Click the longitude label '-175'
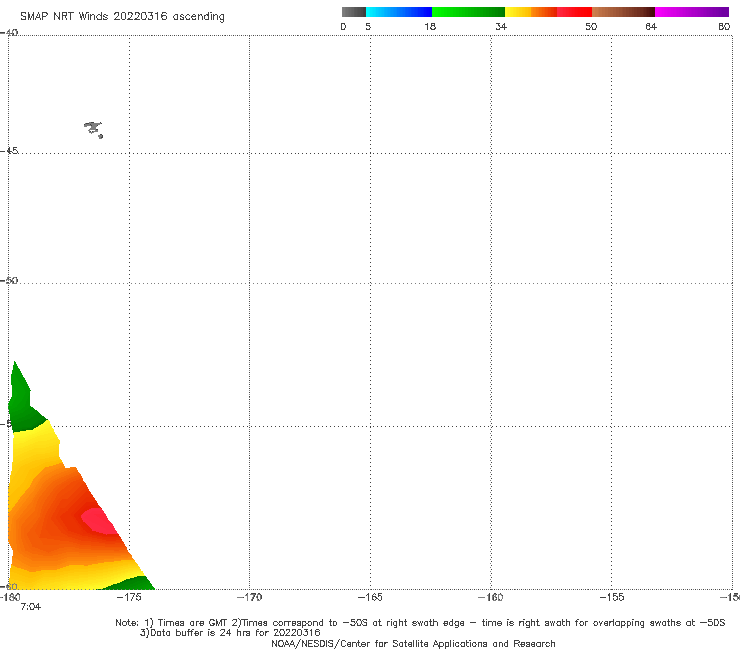The height and width of the screenshot is (650, 740). [129, 597]
